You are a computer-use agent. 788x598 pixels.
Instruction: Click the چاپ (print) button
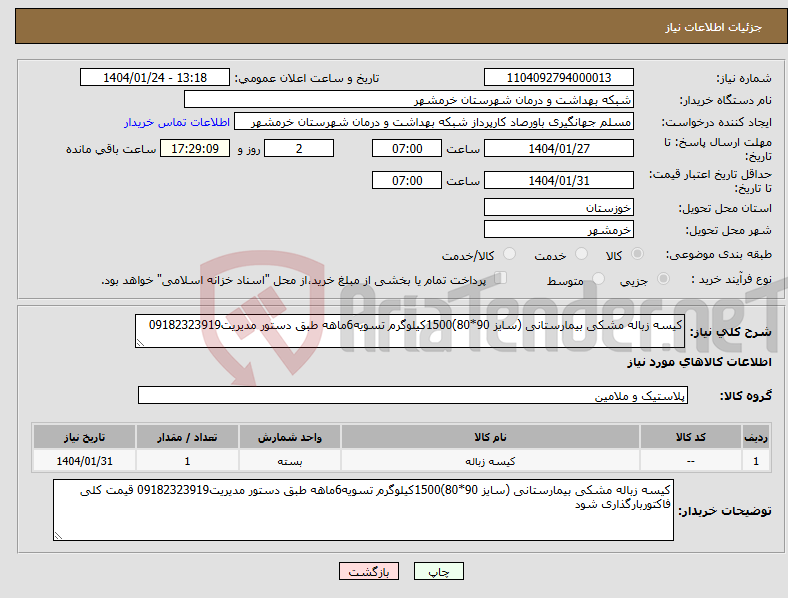(x=439, y=571)
